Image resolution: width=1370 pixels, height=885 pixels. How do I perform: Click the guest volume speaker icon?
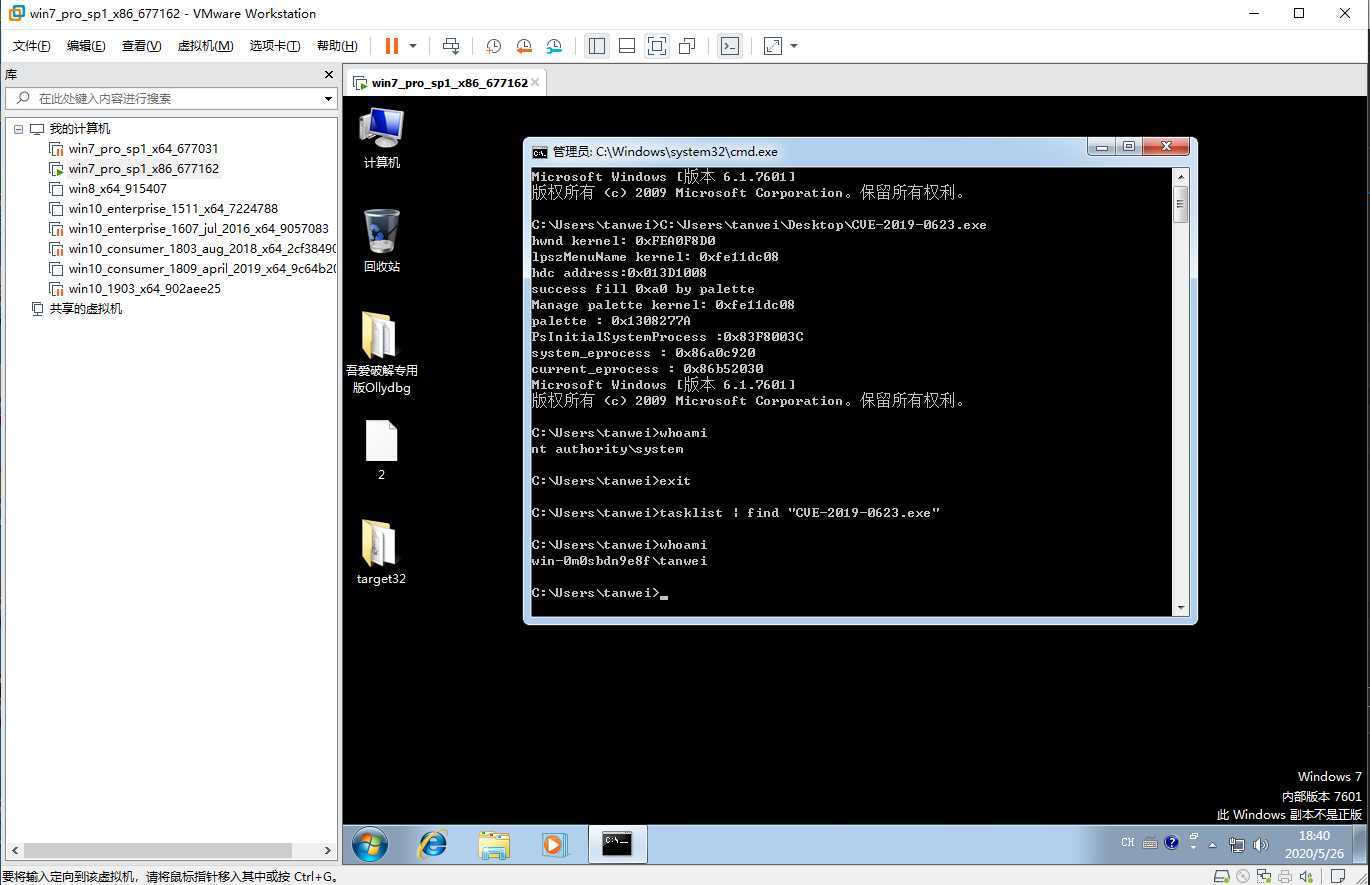pyautogui.click(x=1260, y=845)
